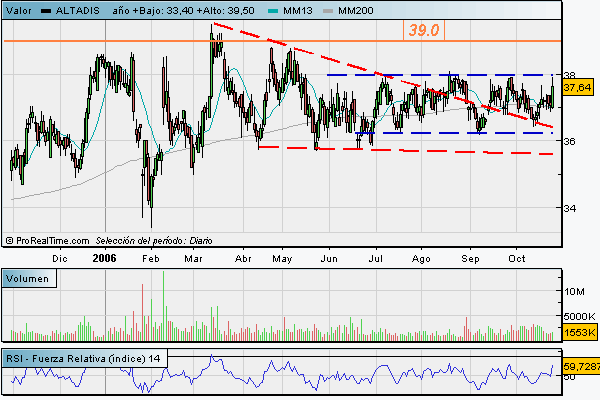Screen dimensions: 600x400
Task: Click the 50 level RSI axis label
Action: pos(569,377)
